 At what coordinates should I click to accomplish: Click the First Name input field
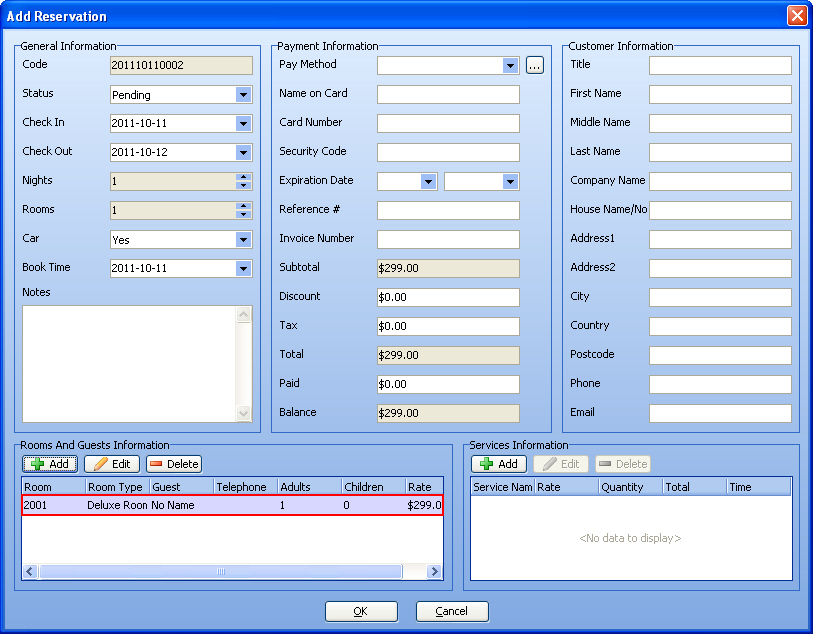click(720, 95)
